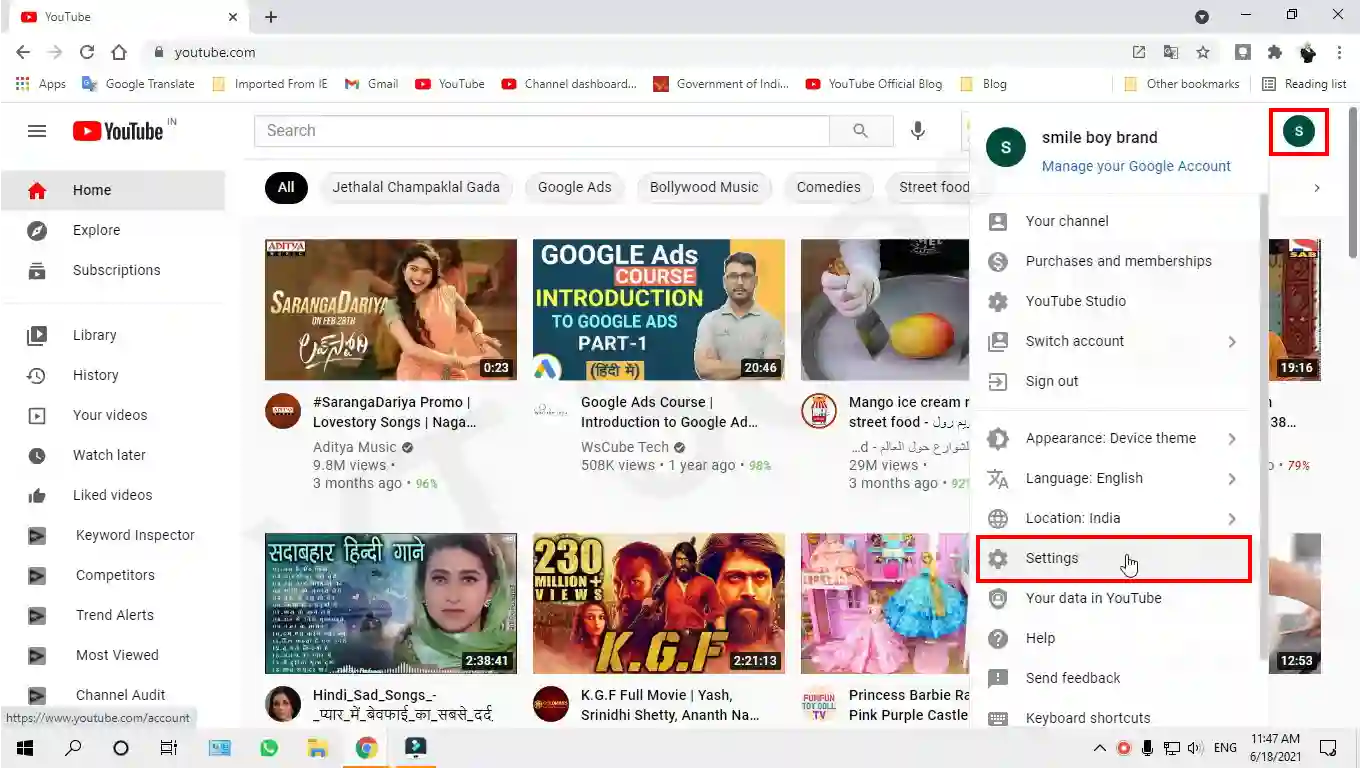Screen dimensions: 1360x768
Task: Click in the YouTube Search field
Action: 542,131
